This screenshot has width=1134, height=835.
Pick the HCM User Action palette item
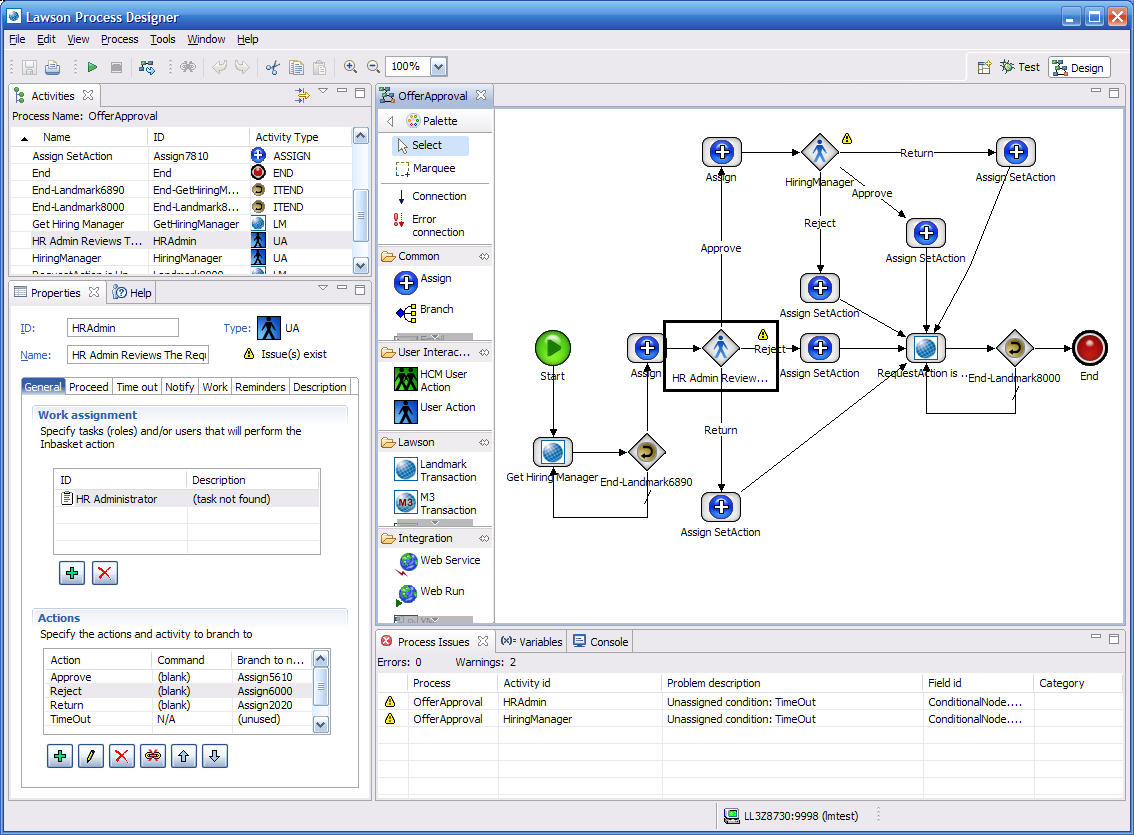click(x=432, y=380)
